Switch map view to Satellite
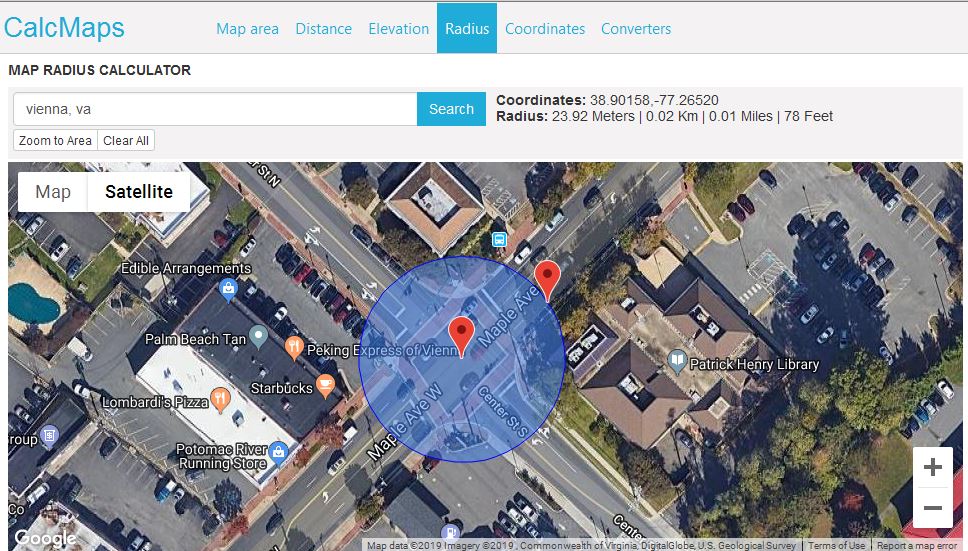 pos(139,192)
